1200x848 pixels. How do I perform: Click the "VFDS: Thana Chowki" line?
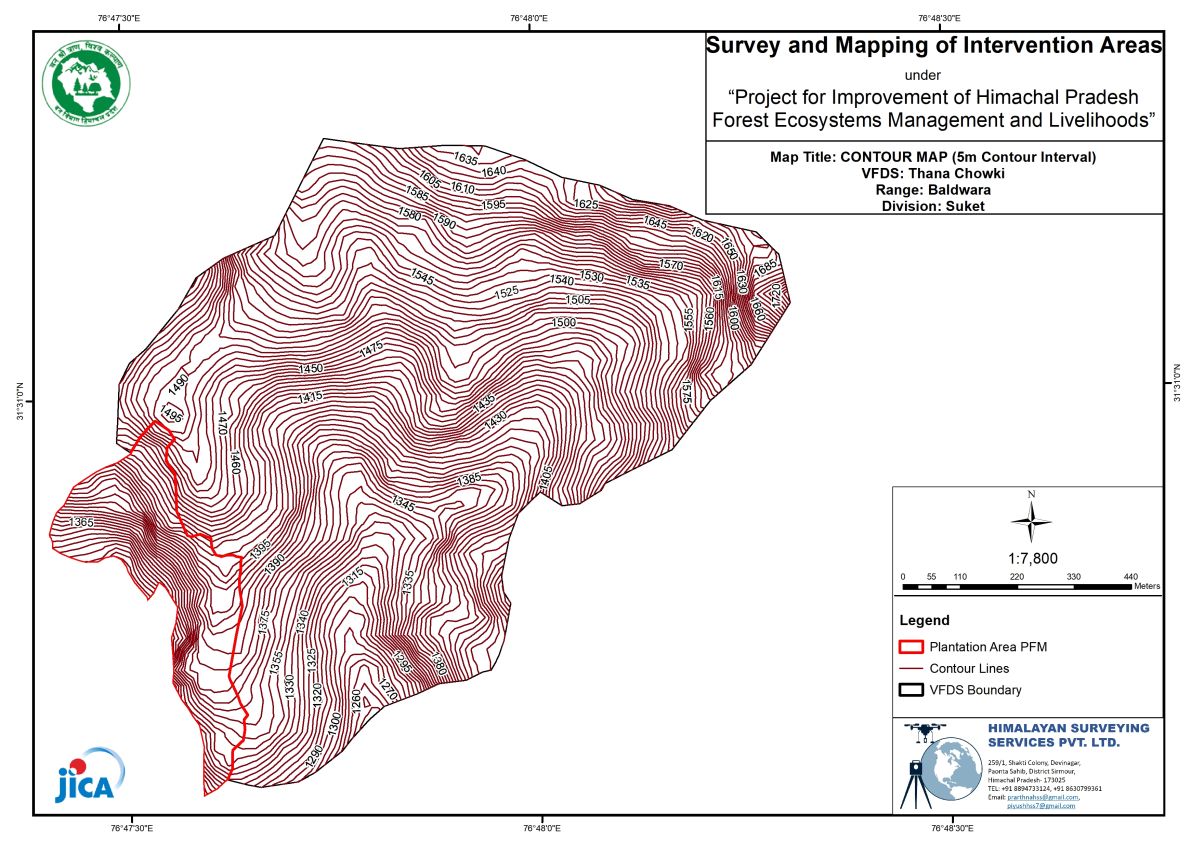[934, 174]
